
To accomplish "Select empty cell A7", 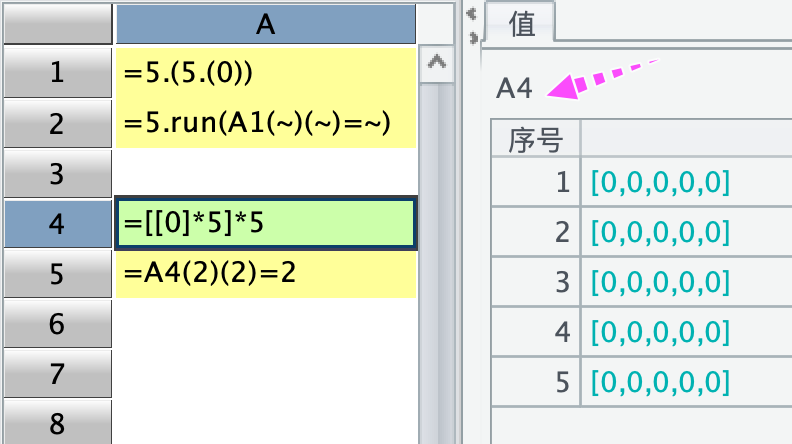I will pyautogui.click(x=266, y=373).
